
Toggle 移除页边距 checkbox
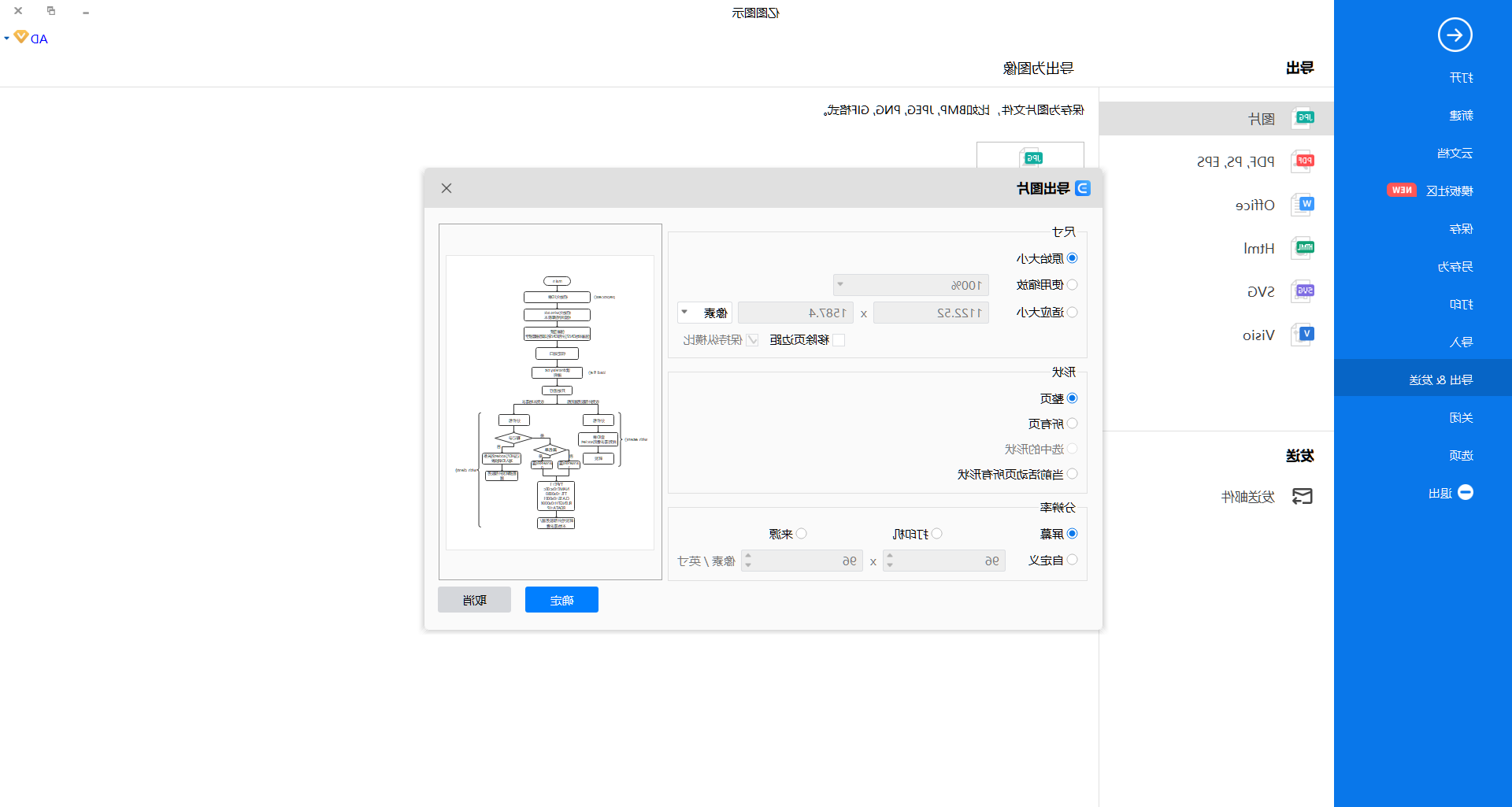coord(839,340)
